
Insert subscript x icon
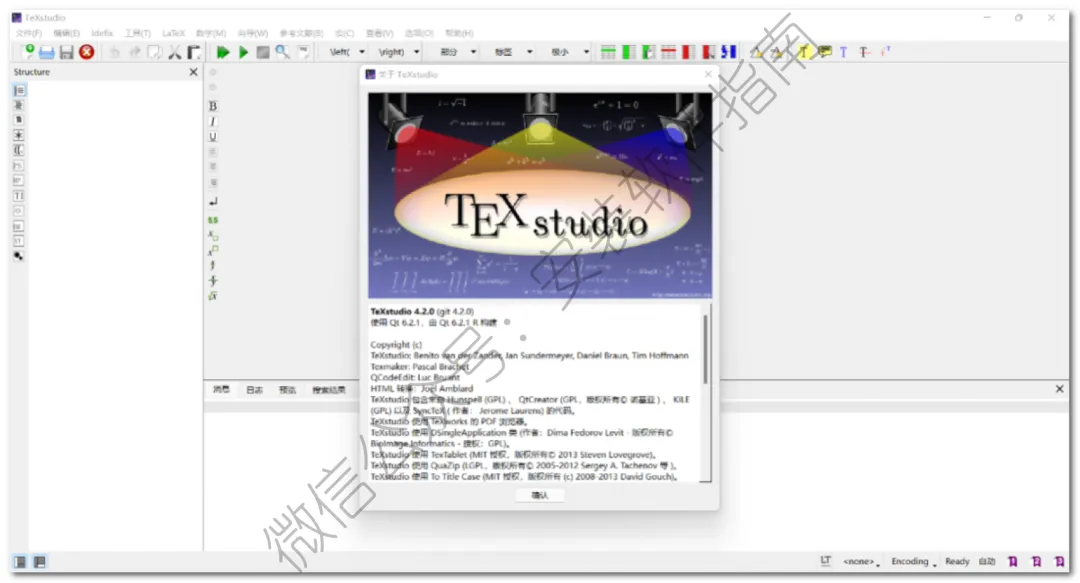click(x=213, y=235)
